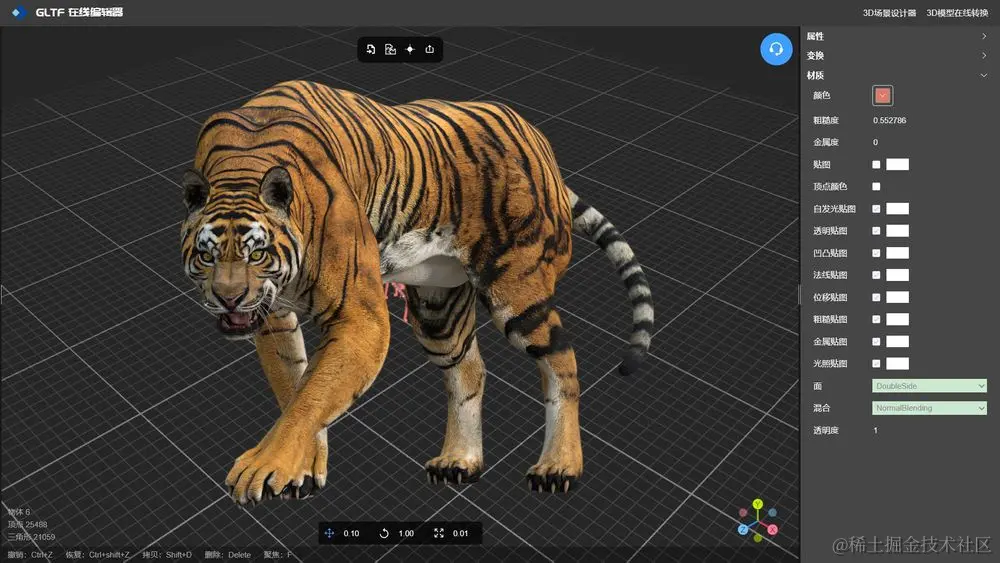Click the move step value 0.10
The image size is (1000, 563).
pos(351,534)
